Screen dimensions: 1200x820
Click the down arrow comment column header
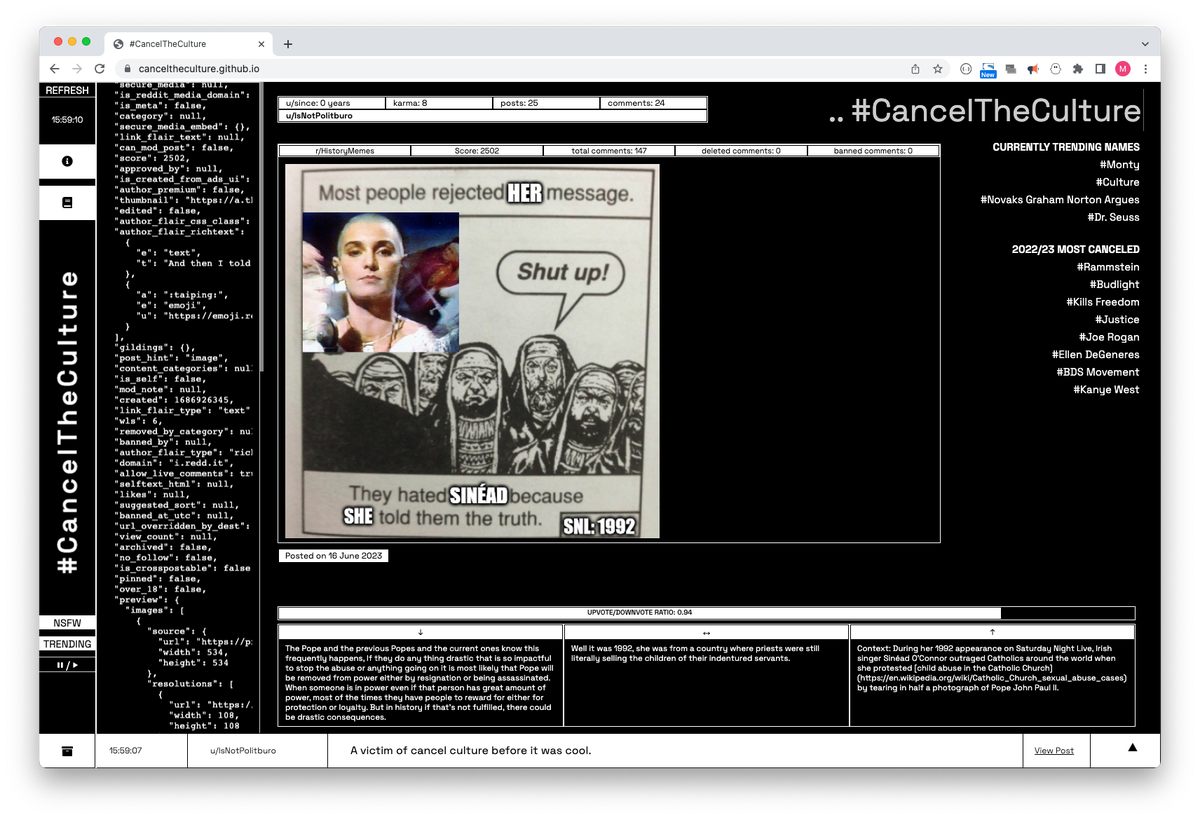click(x=420, y=632)
